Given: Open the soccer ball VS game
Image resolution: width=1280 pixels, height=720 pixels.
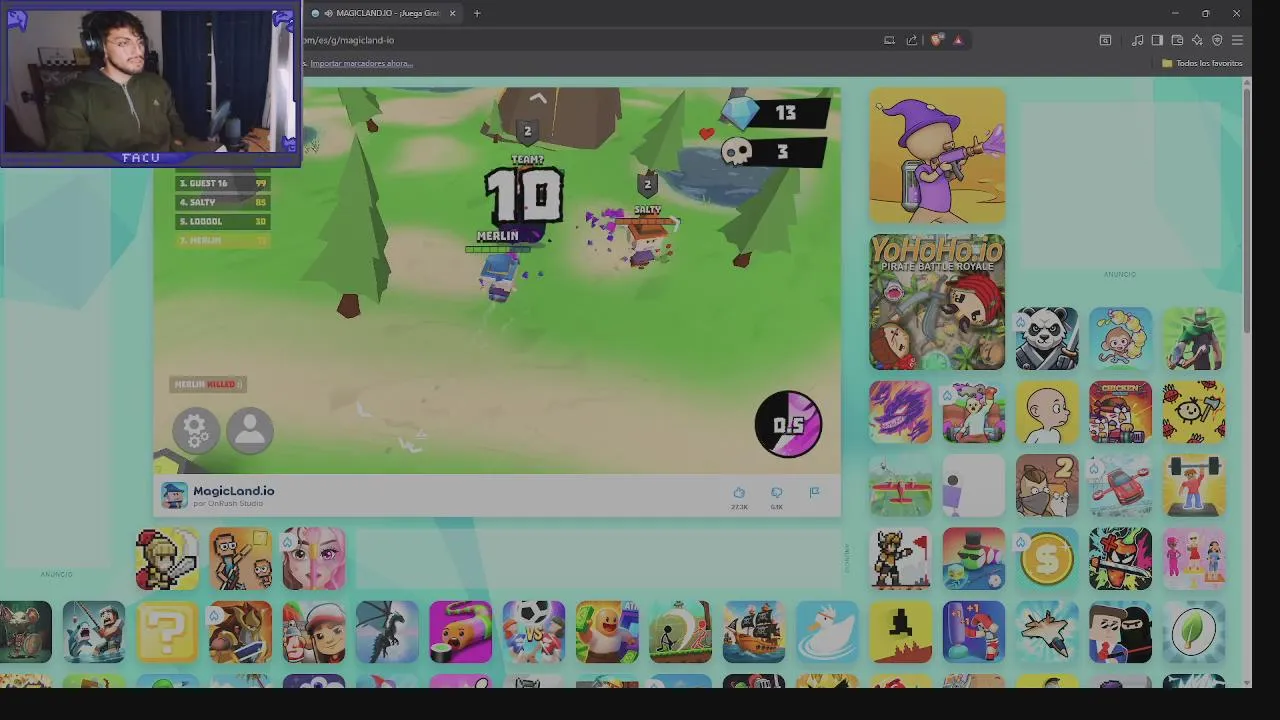Looking at the screenshot, I should [534, 632].
